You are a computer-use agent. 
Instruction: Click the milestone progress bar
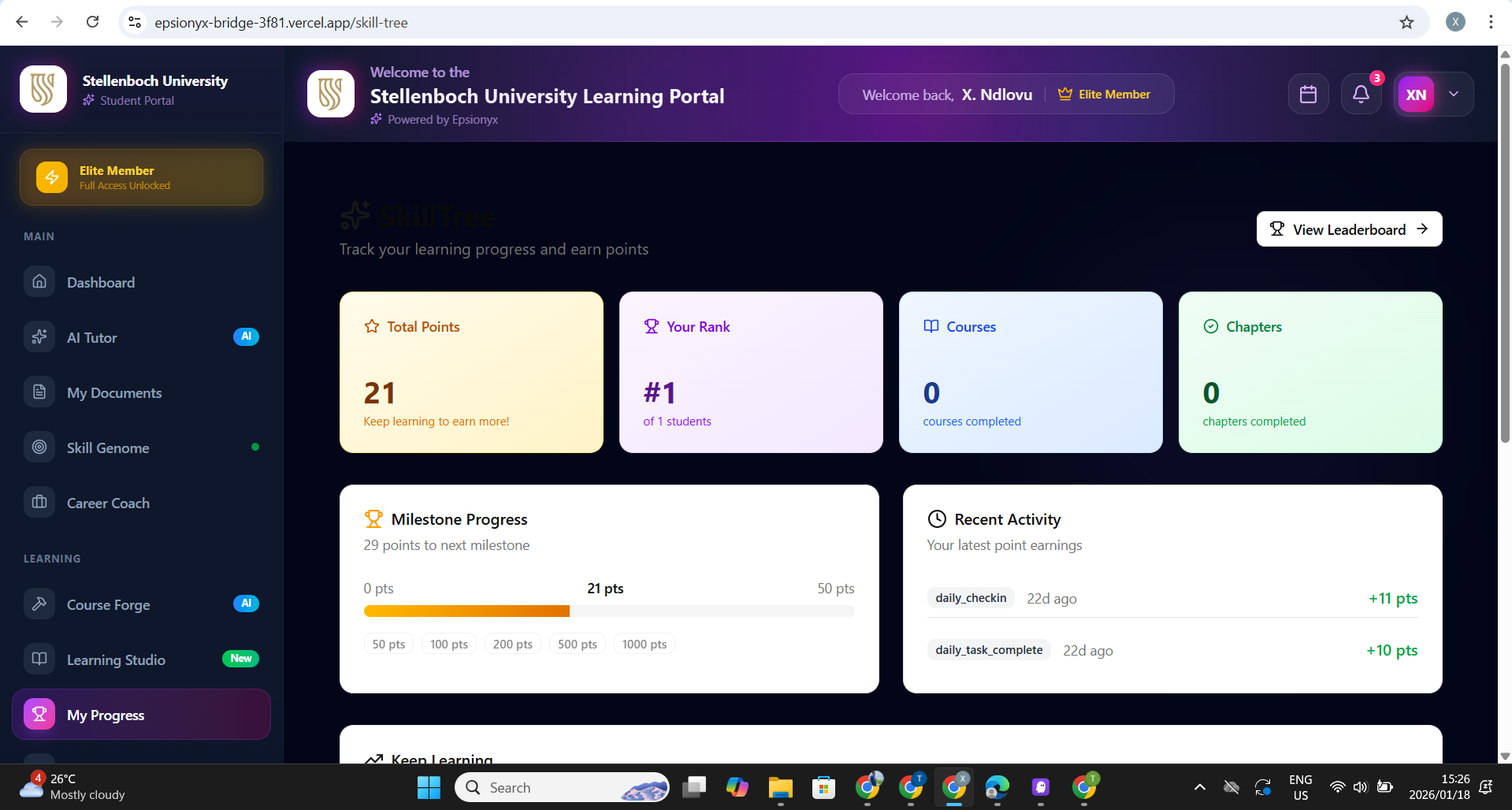coord(609,611)
